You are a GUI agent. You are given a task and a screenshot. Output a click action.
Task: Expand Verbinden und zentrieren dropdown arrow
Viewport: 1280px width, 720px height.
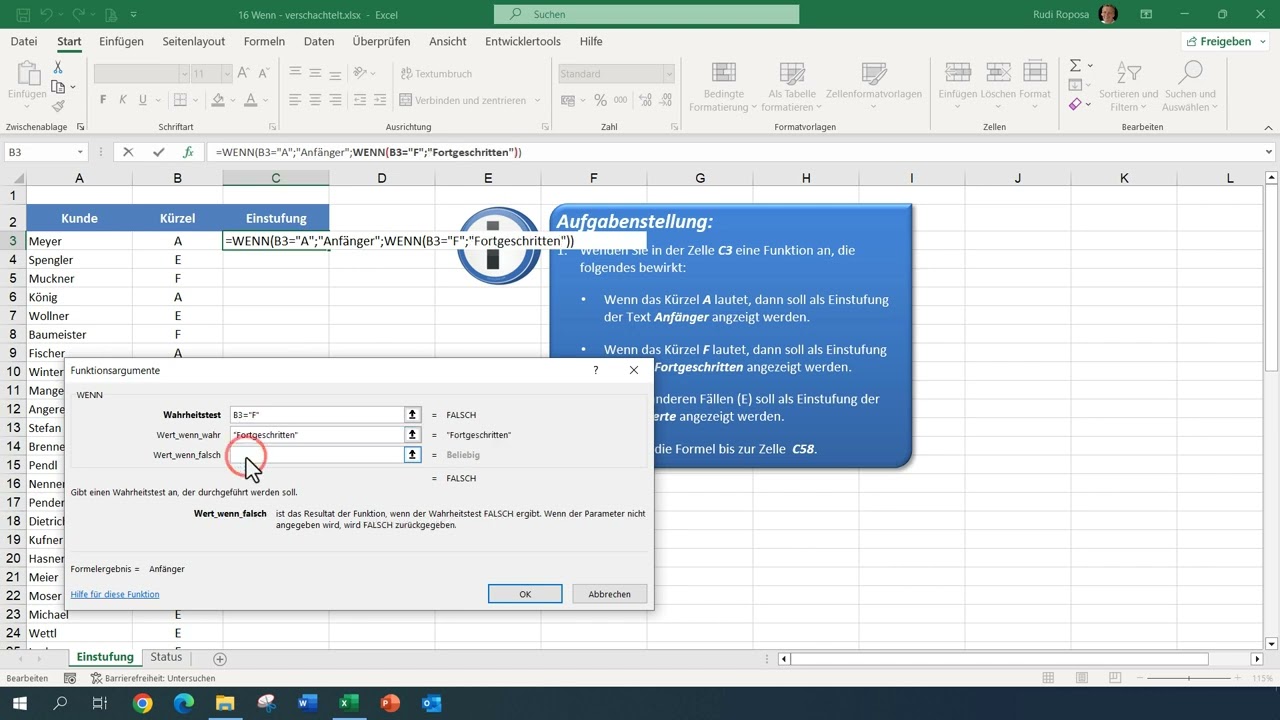coord(537,100)
